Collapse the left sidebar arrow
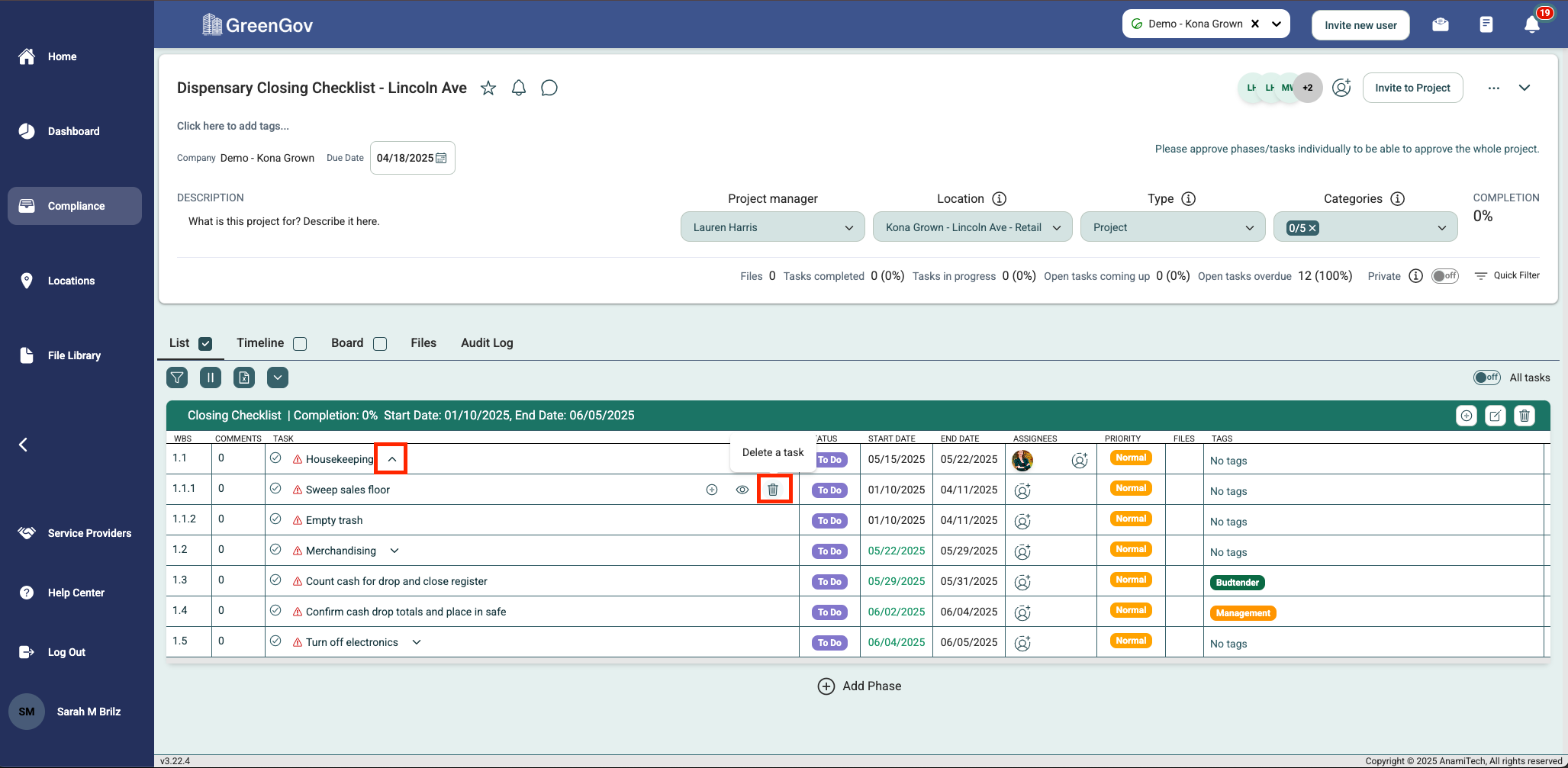This screenshot has height=768, width=1568. pyautogui.click(x=24, y=445)
